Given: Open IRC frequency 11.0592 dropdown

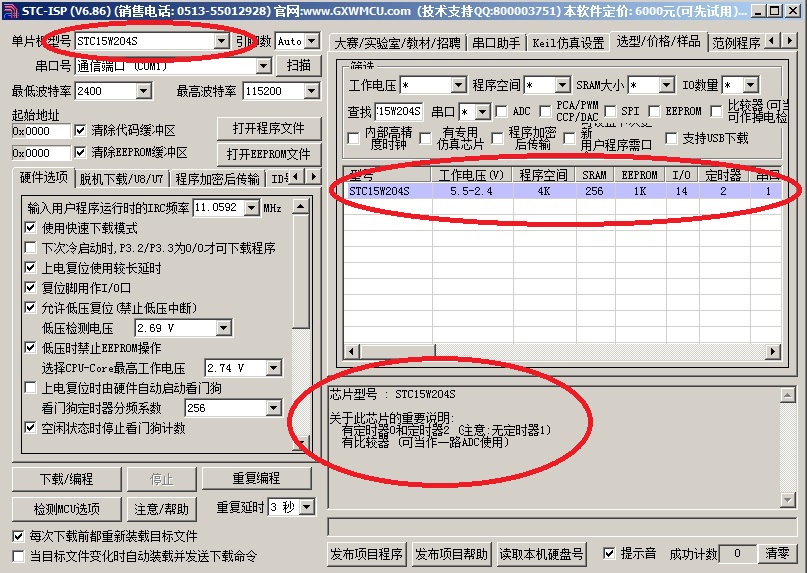Looking at the screenshot, I should pos(251,207).
